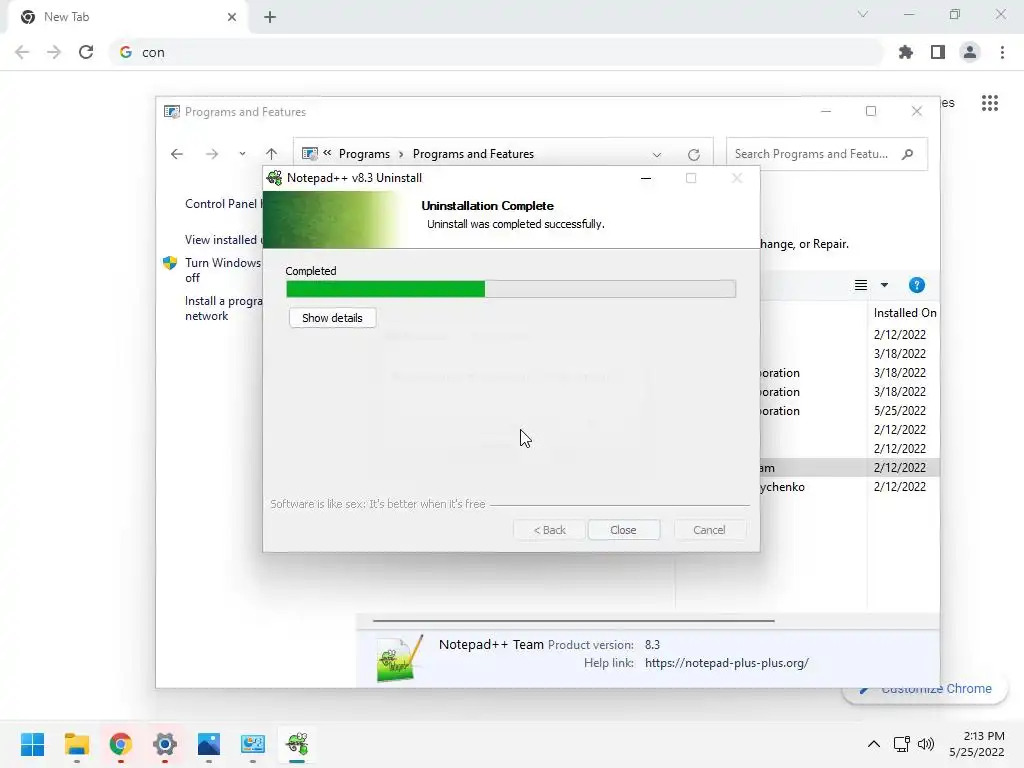Click the grayed Cancel button in uninstaller
Screen dimensions: 1024x768
[x=709, y=530]
